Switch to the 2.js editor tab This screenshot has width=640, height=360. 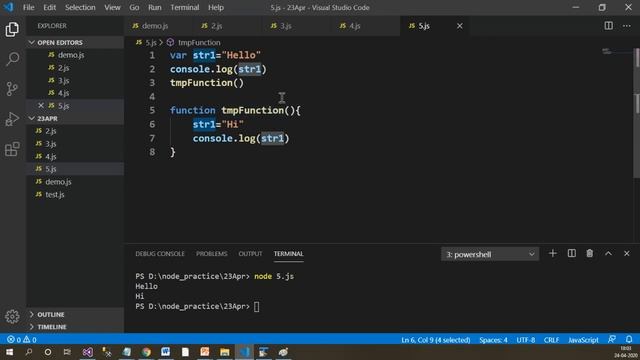pyautogui.click(x=227, y=26)
